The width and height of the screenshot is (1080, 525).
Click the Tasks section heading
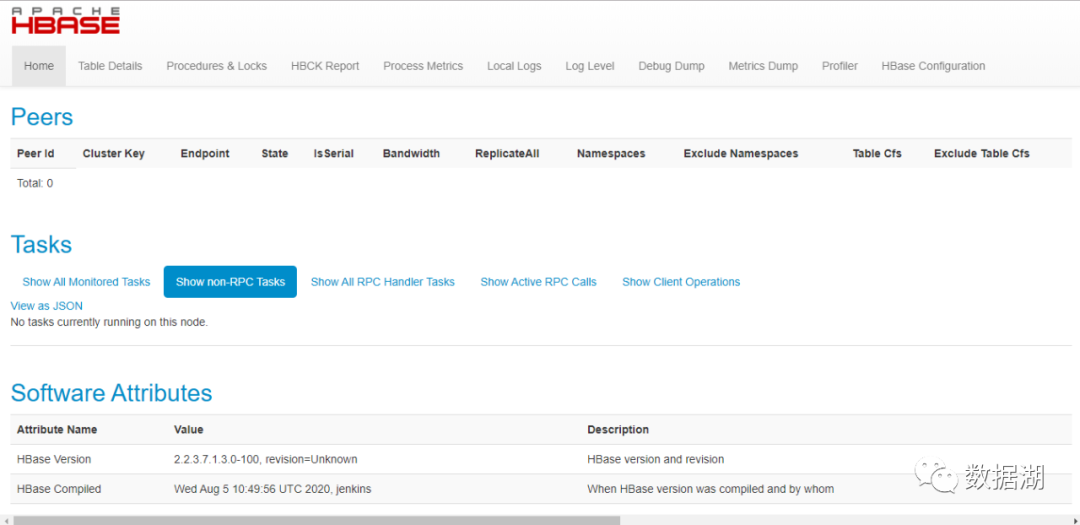41,245
